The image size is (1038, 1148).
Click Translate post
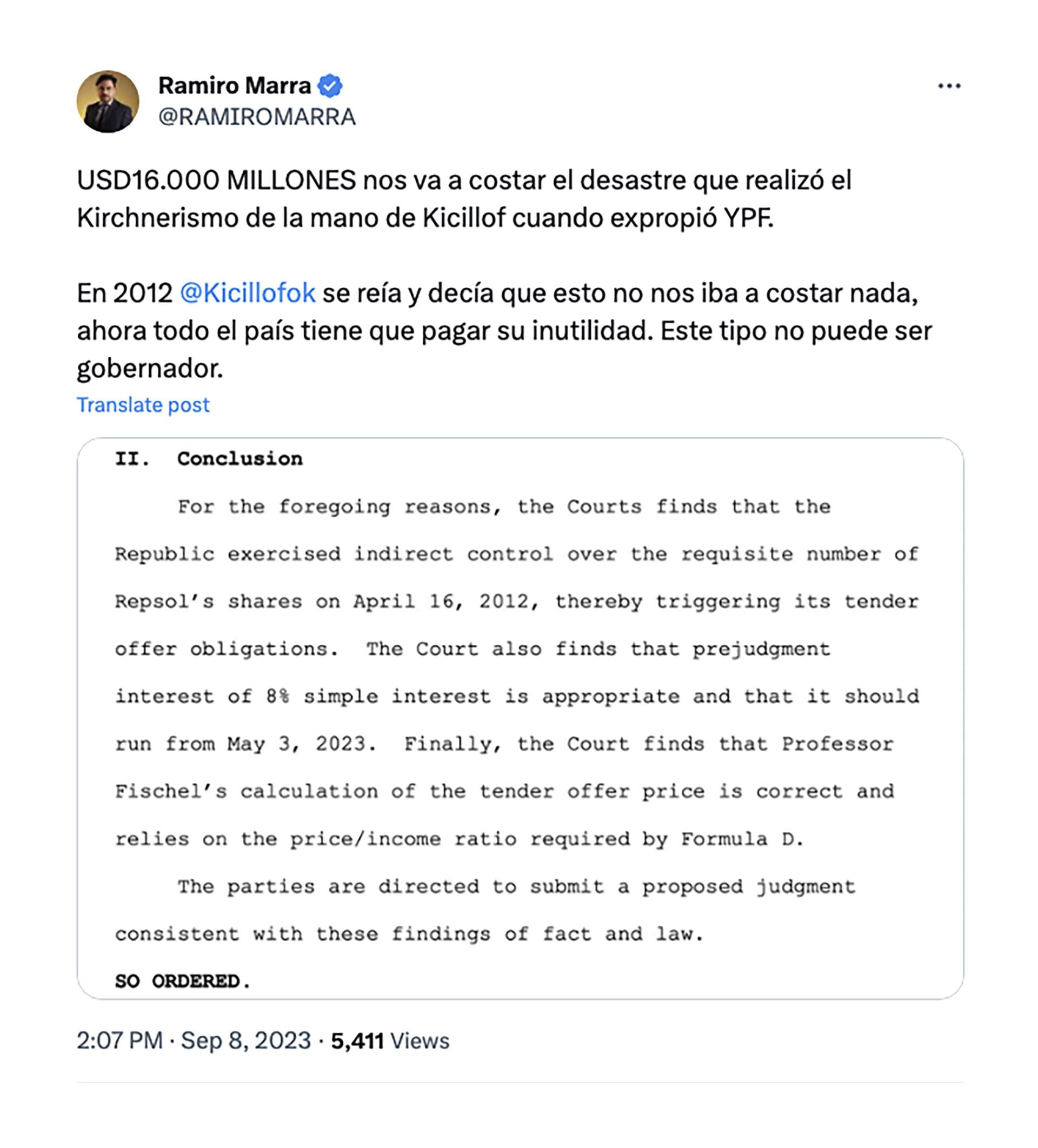143,405
